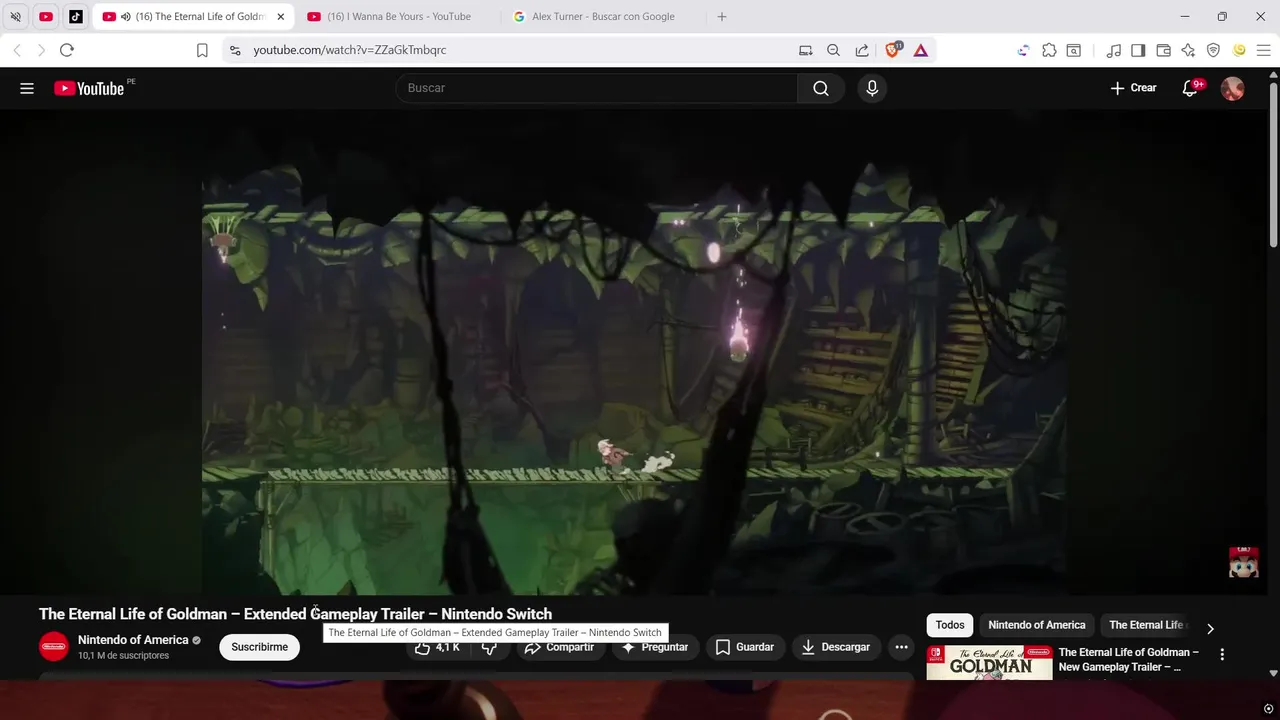
Task: Open Goldman New Gameplay Trailer thumbnail
Action: tap(989, 663)
